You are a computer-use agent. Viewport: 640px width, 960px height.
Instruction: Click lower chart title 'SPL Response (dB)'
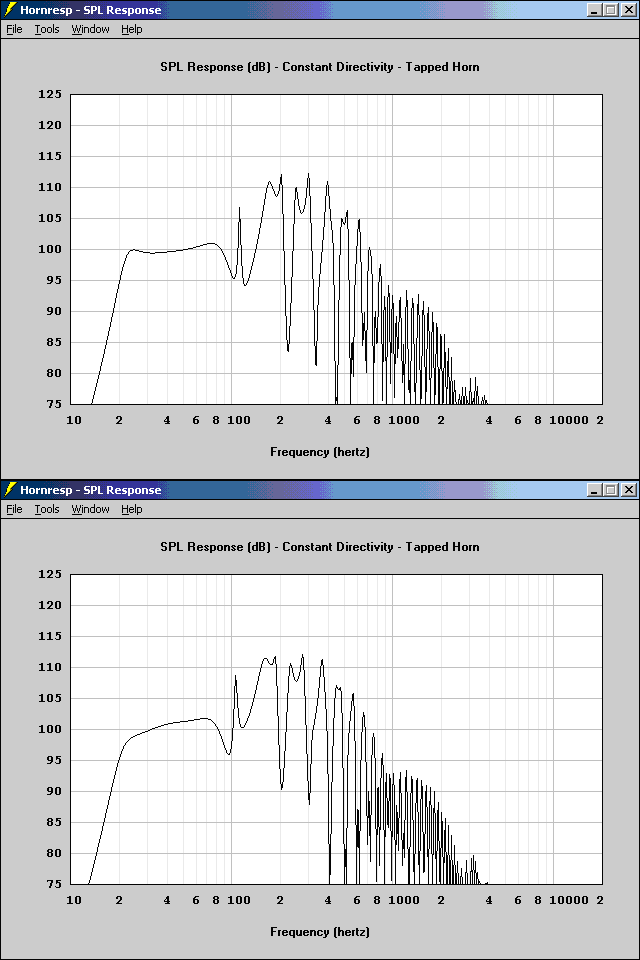pyautogui.click(x=215, y=547)
